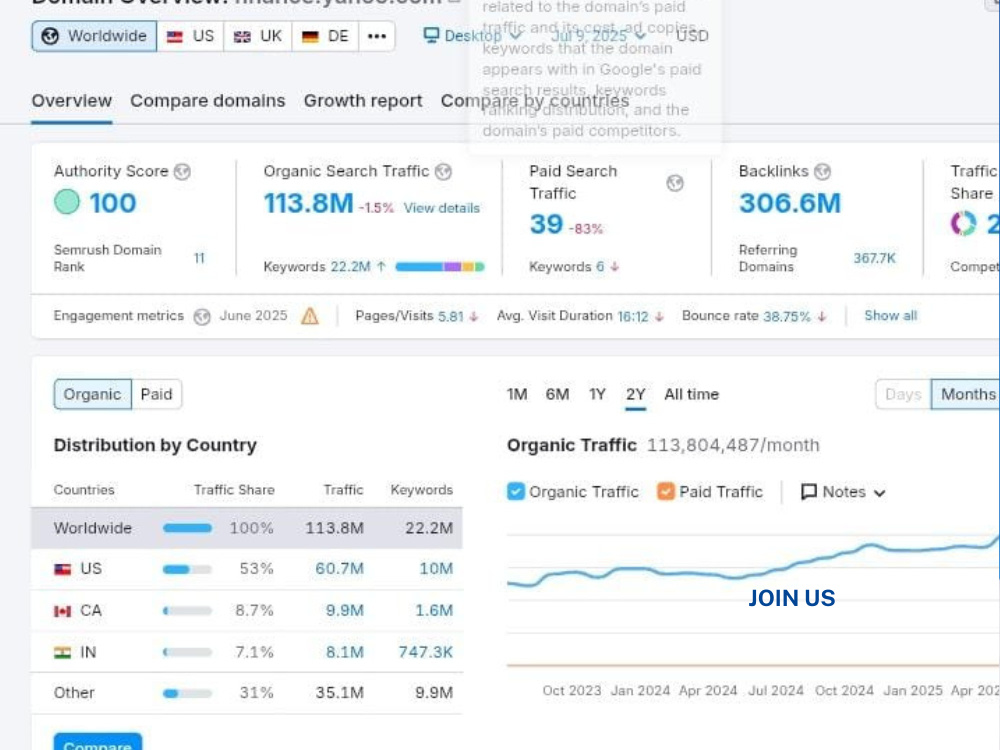Set chart range to 2Y

(x=635, y=395)
